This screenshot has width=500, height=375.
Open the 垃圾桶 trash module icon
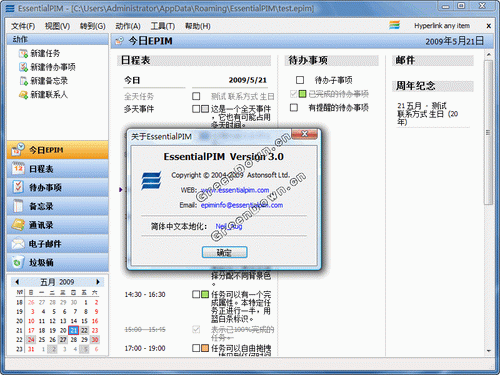click(x=18, y=262)
